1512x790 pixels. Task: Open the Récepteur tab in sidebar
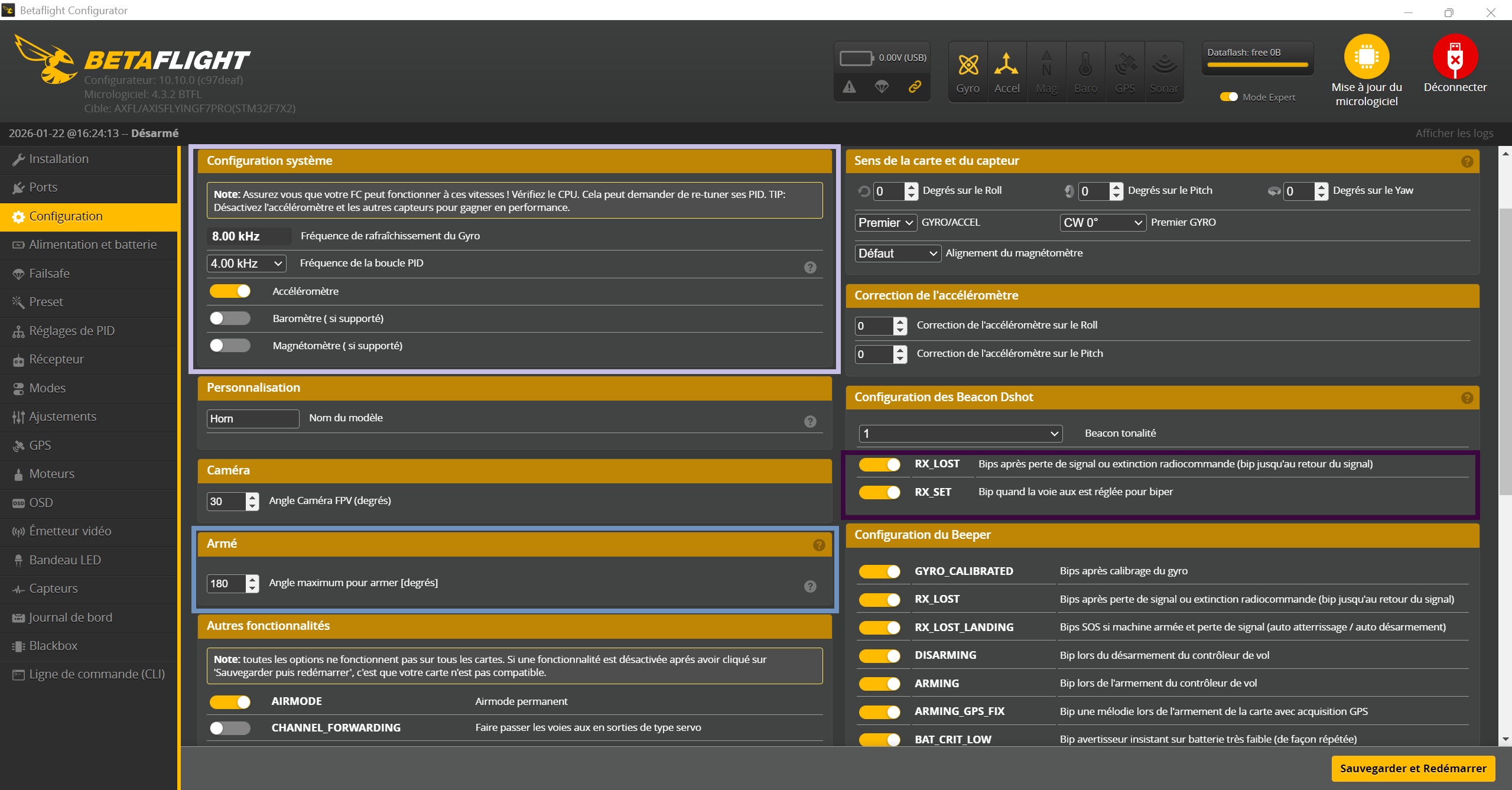[57, 359]
